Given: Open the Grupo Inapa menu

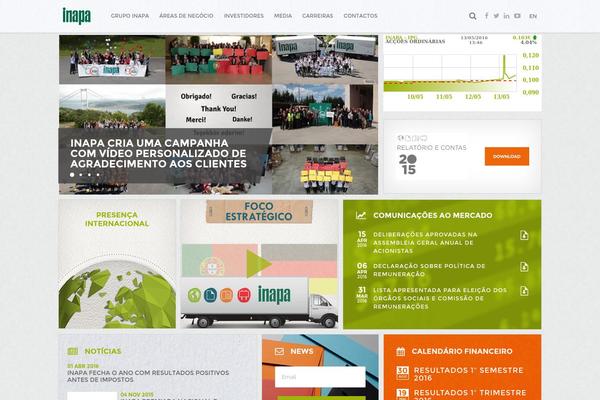Looking at the screenshot, I should pyautogui.click(x=130, y=16).
